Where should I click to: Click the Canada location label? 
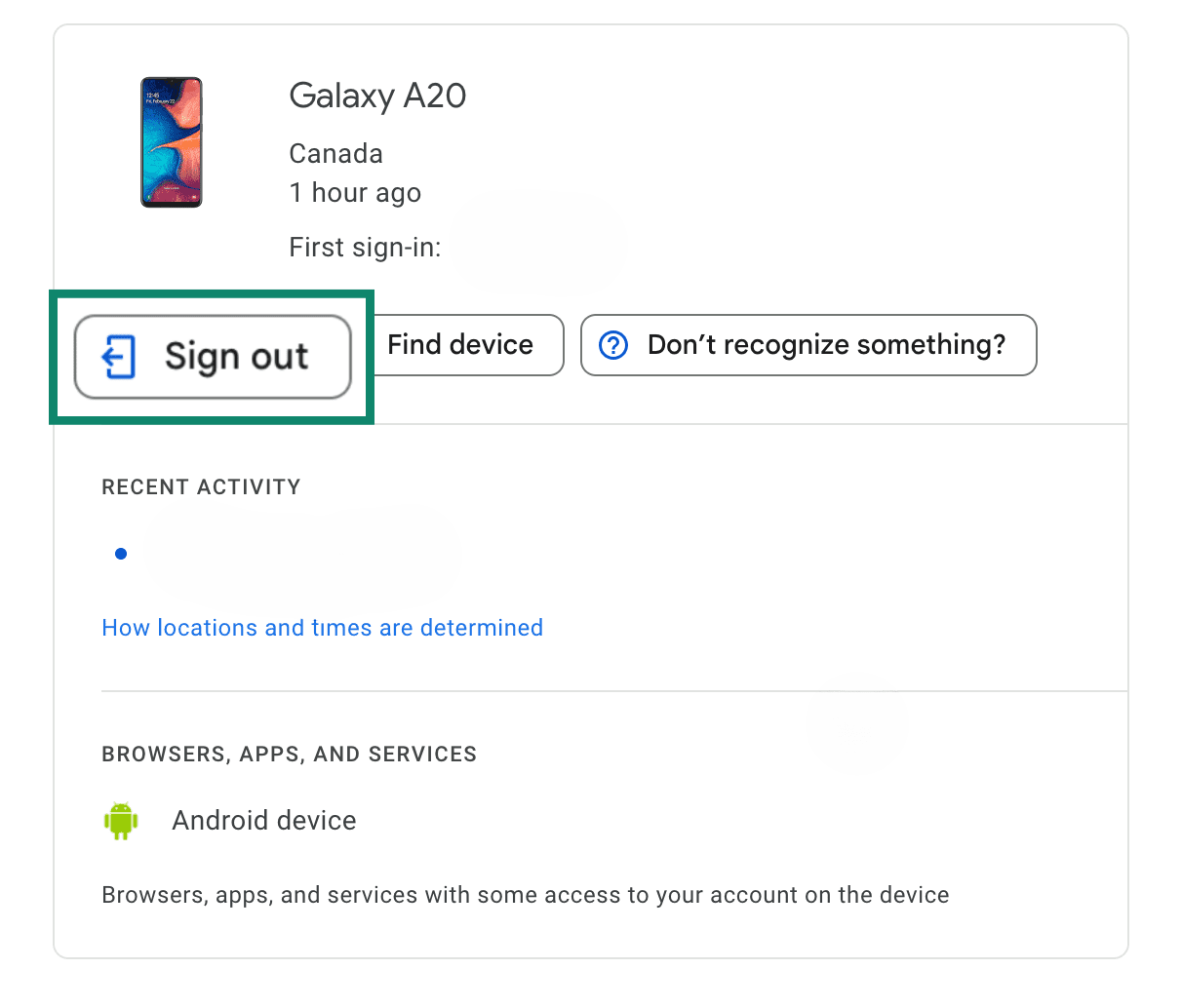(x=335, y=153)
